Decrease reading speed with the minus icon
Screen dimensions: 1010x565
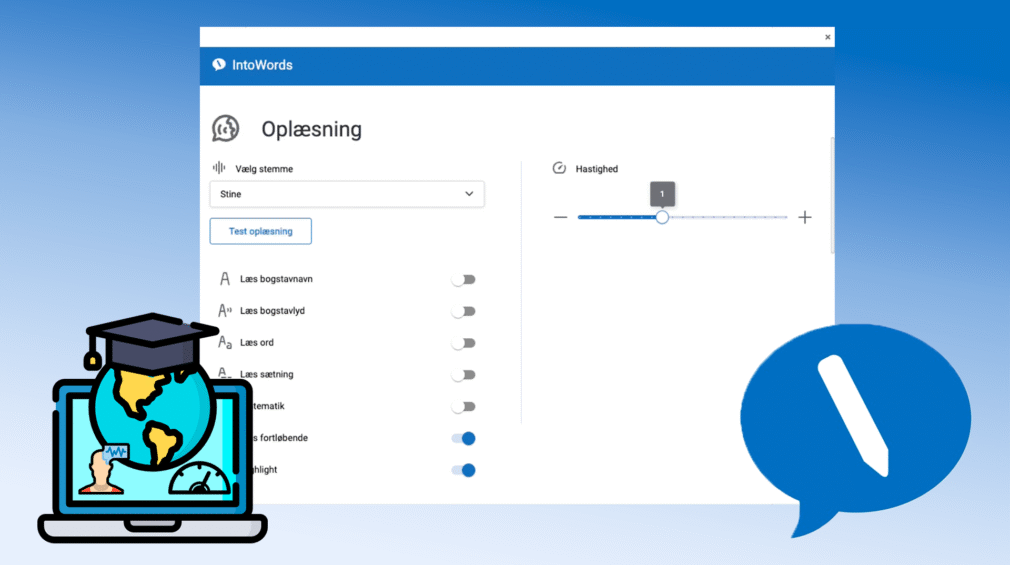point(561,217)
